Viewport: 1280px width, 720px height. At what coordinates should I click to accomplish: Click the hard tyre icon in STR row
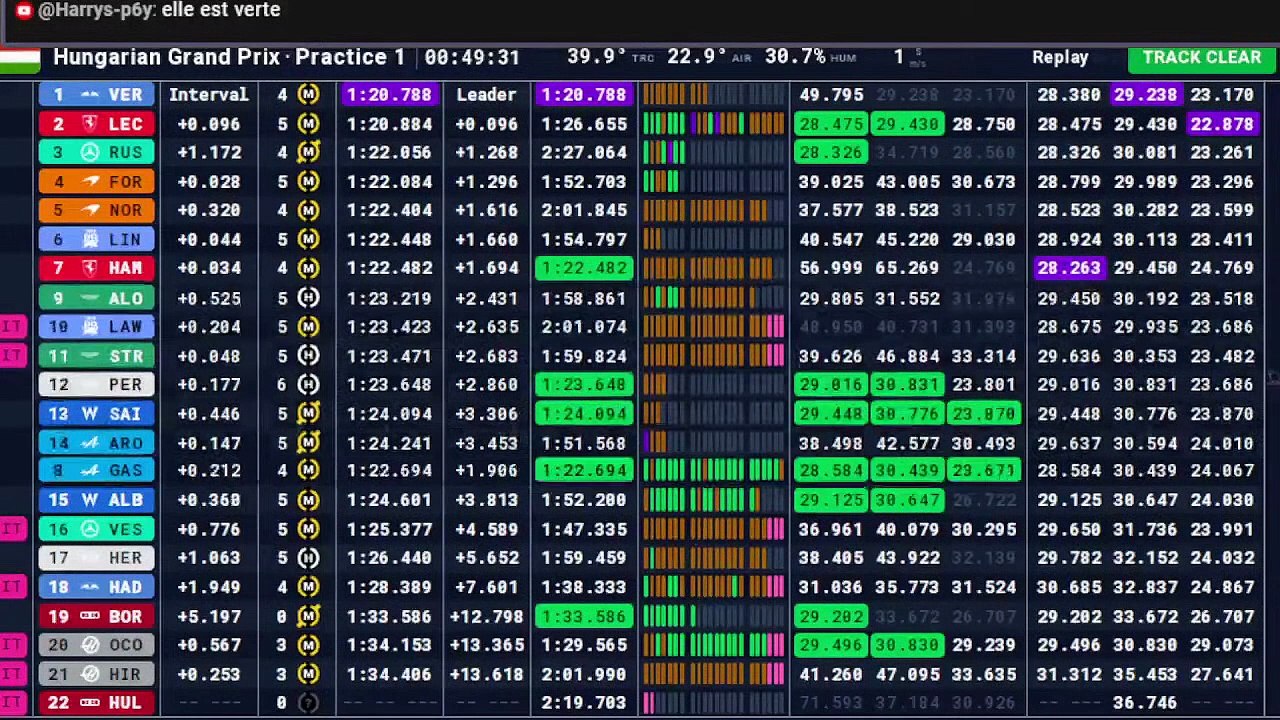(x=308, y=356)
